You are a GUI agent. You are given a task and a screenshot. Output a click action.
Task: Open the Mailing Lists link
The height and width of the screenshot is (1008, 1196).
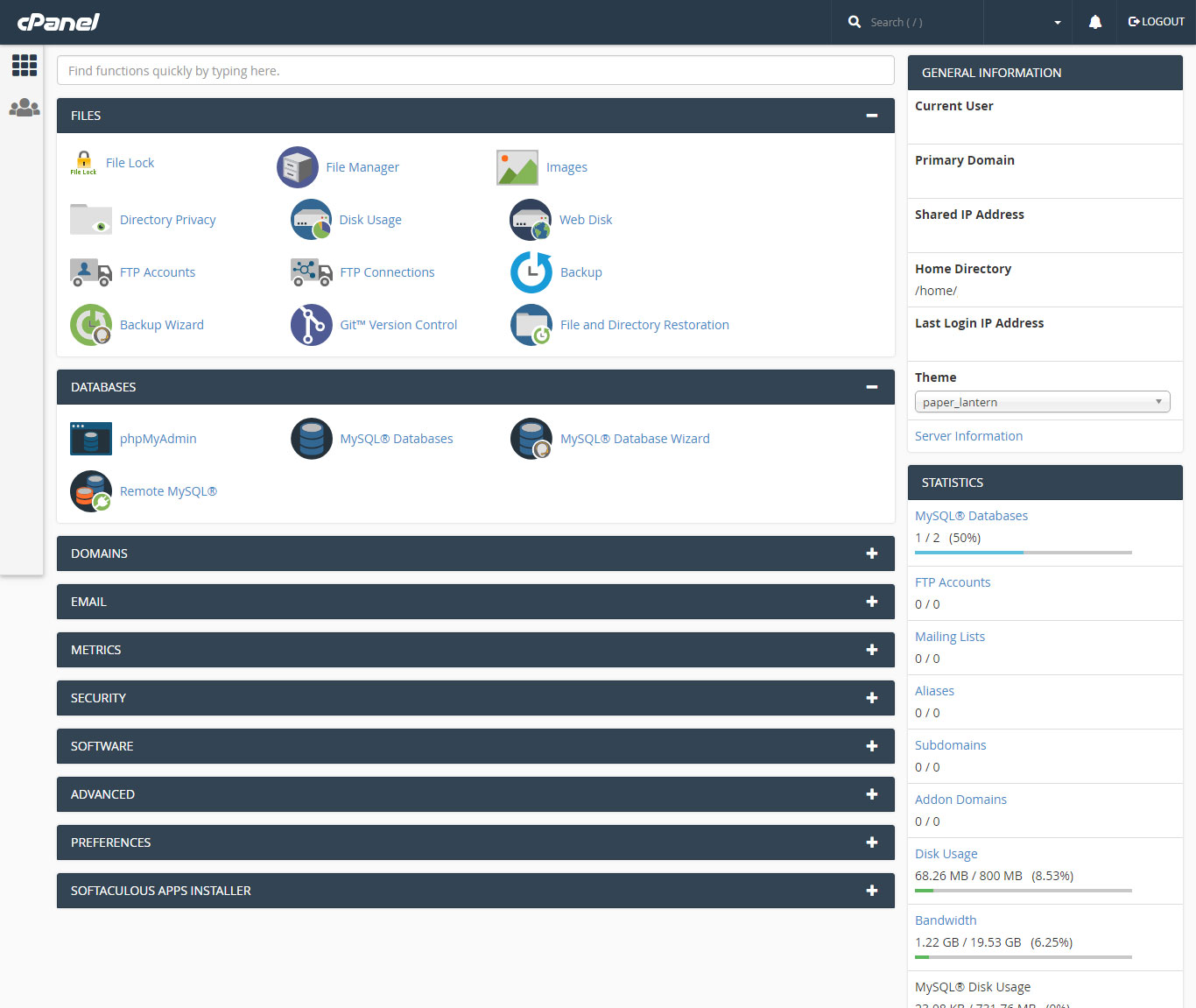(x=950, y=637)
